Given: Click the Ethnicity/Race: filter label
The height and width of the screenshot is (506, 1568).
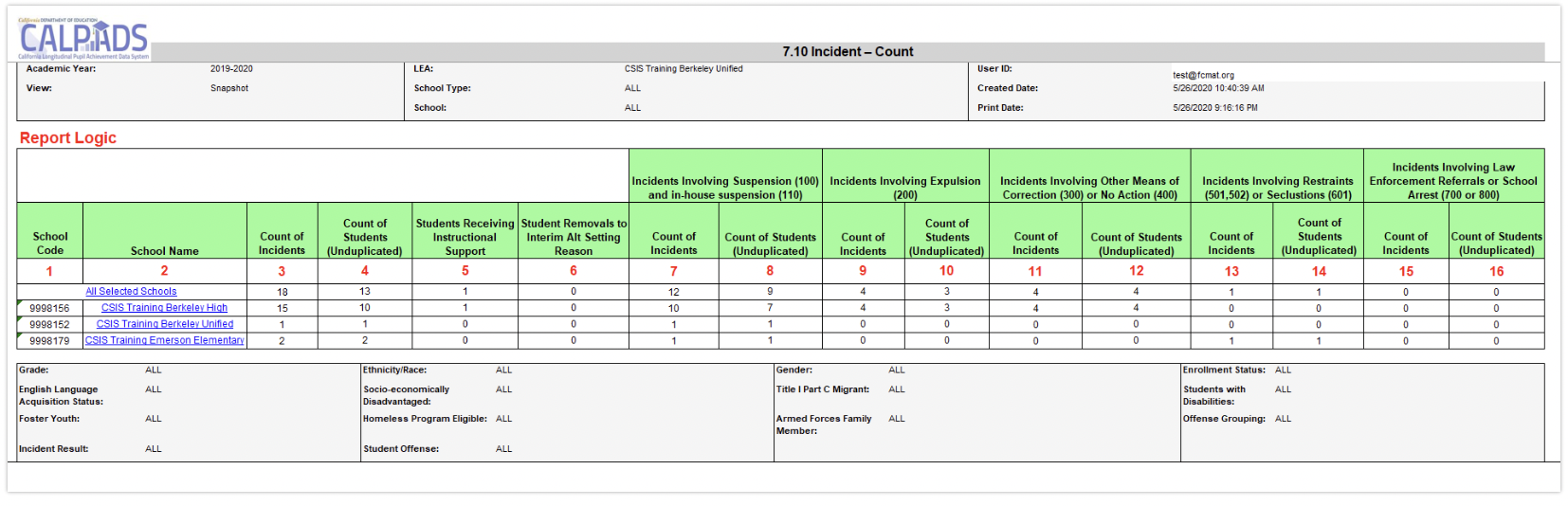Looking at the screenshot, I should coord(394,370).
